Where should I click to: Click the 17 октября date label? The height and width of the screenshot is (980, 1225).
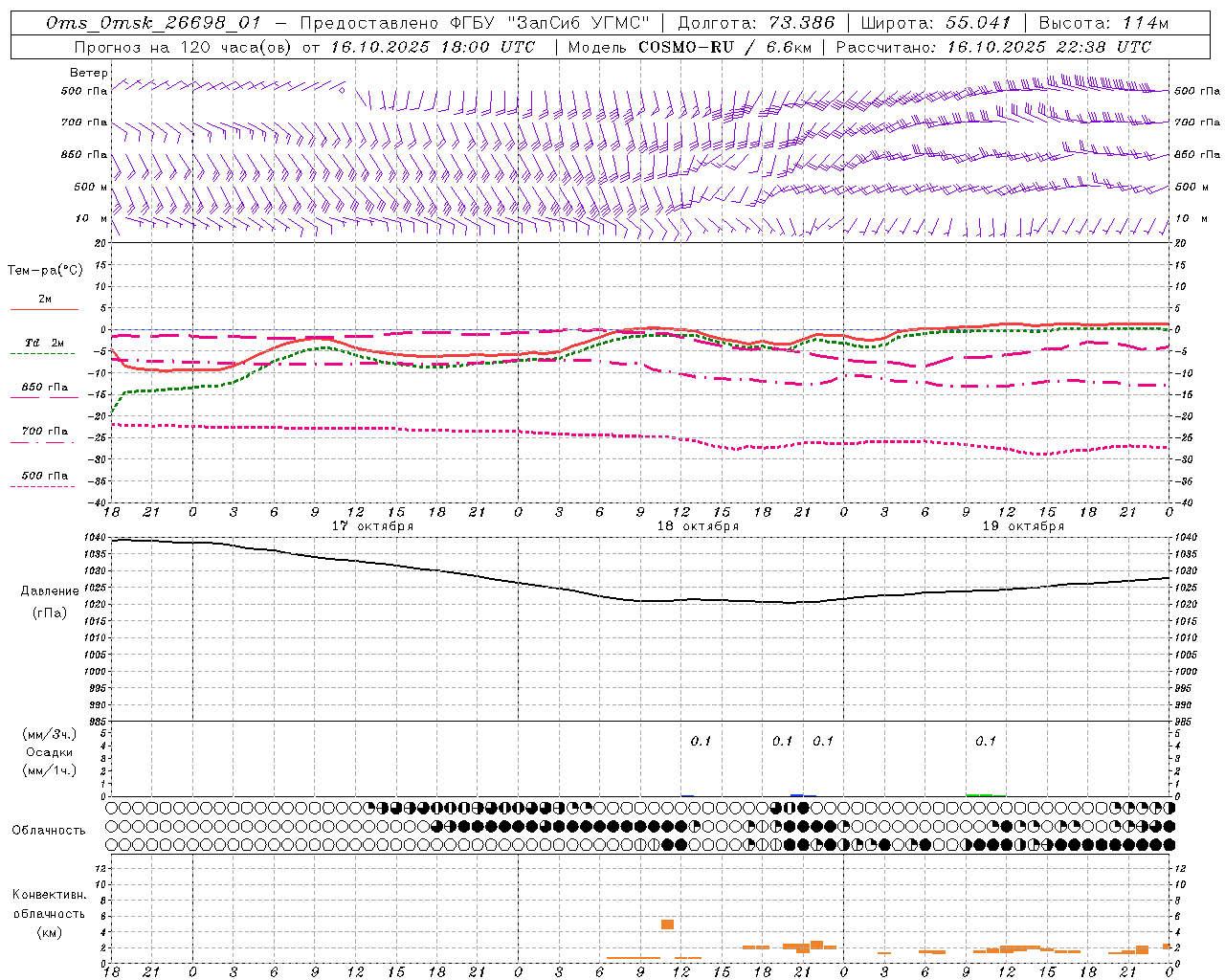point(372,526)
